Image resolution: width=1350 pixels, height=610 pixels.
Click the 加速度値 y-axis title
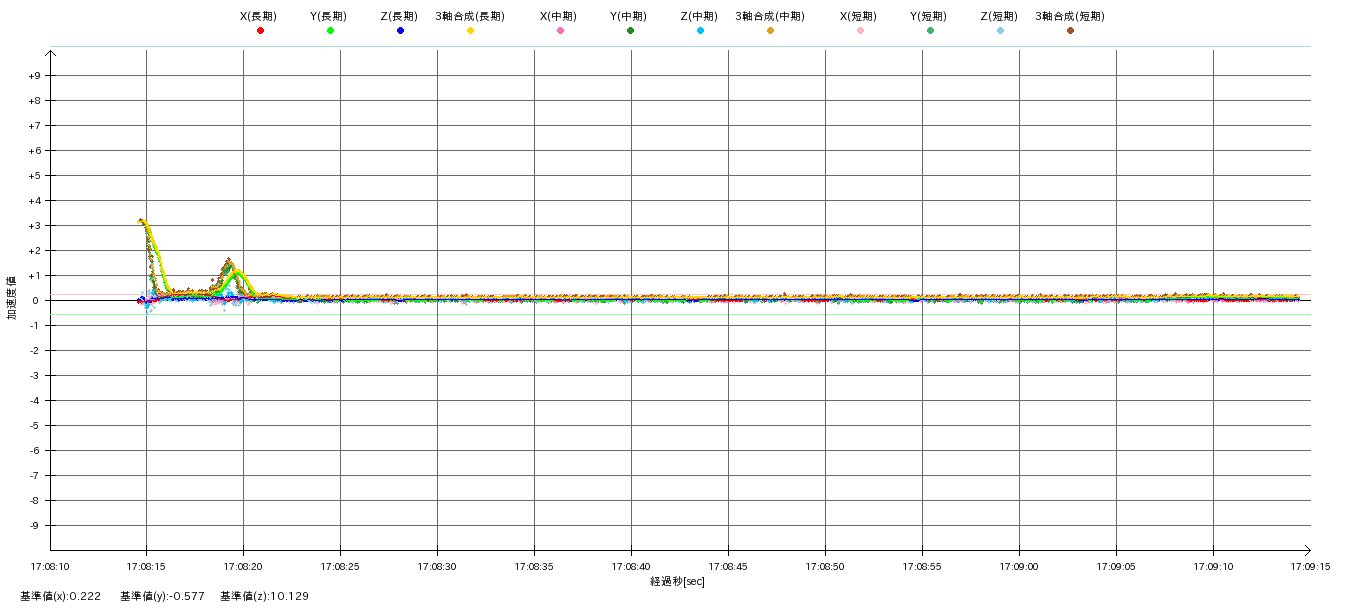click(x=13, y=298)
